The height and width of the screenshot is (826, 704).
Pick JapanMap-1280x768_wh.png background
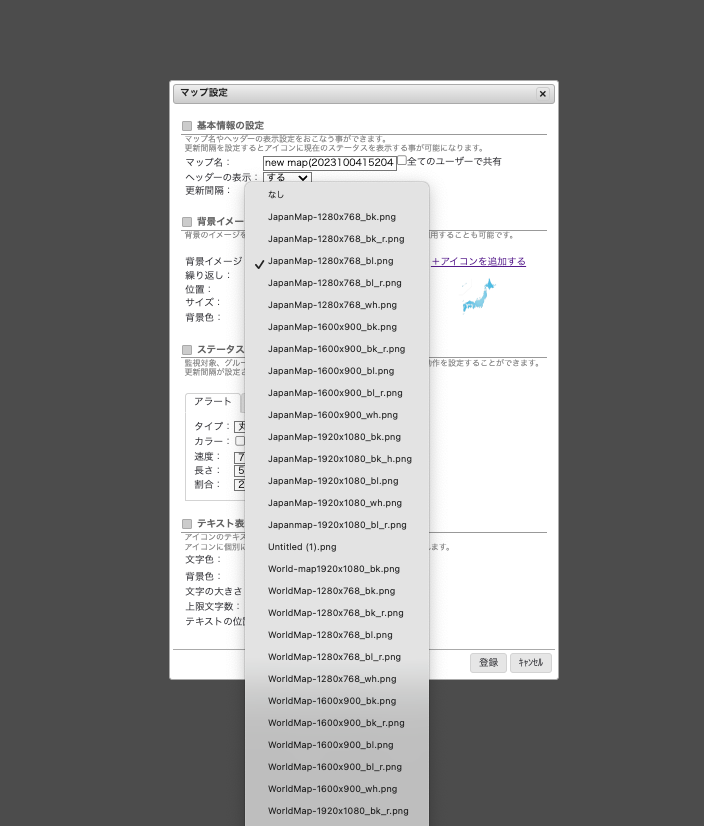(x=337, y=305)
